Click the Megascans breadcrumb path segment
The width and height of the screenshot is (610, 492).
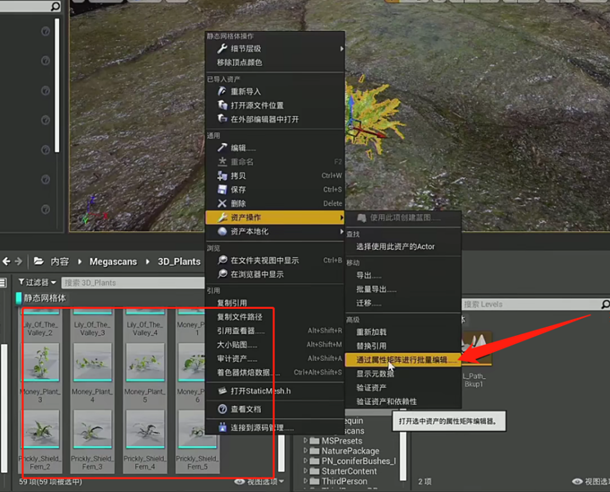(115, 261)
